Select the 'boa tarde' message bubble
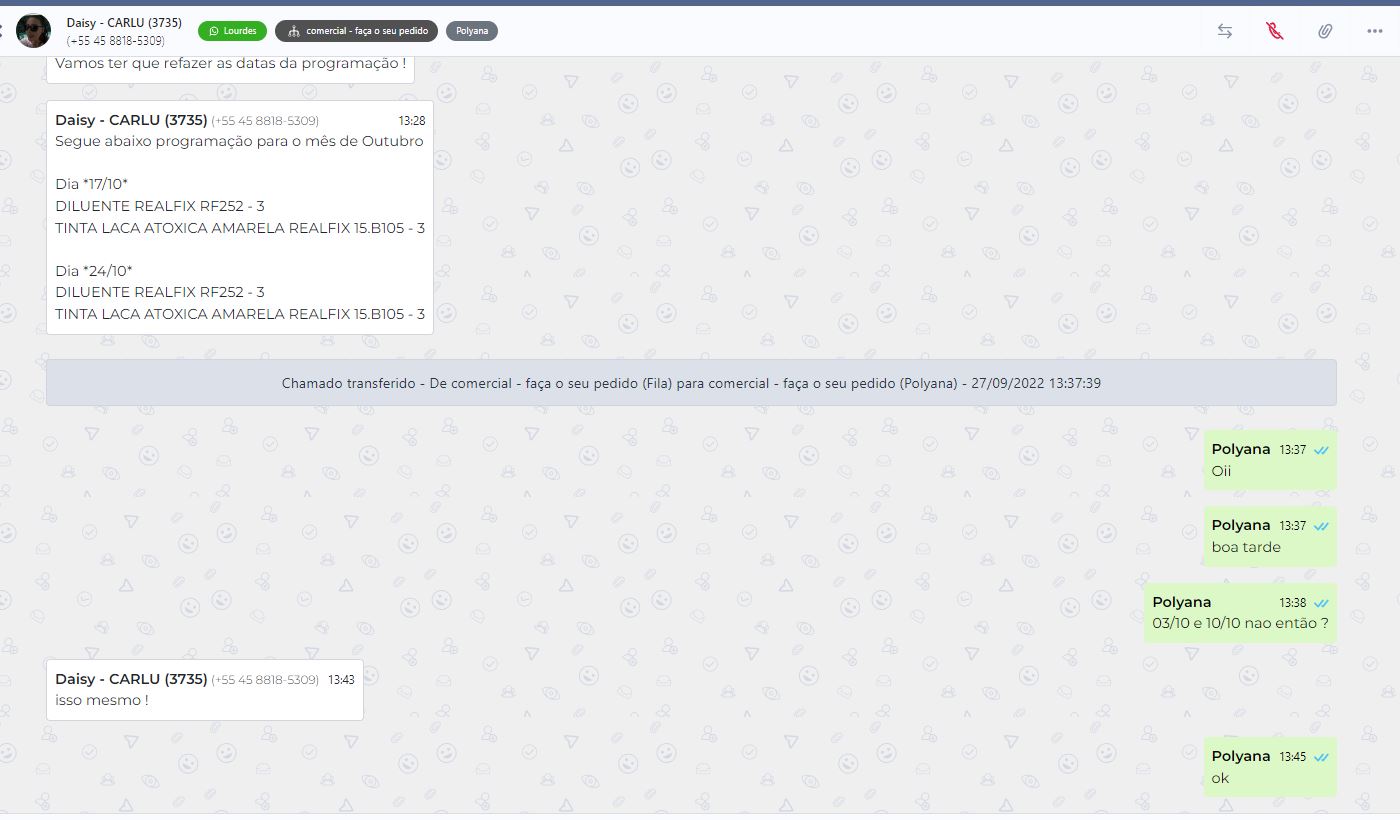The width and height of the screenshot is (1400, 820). pos(1269,537)
